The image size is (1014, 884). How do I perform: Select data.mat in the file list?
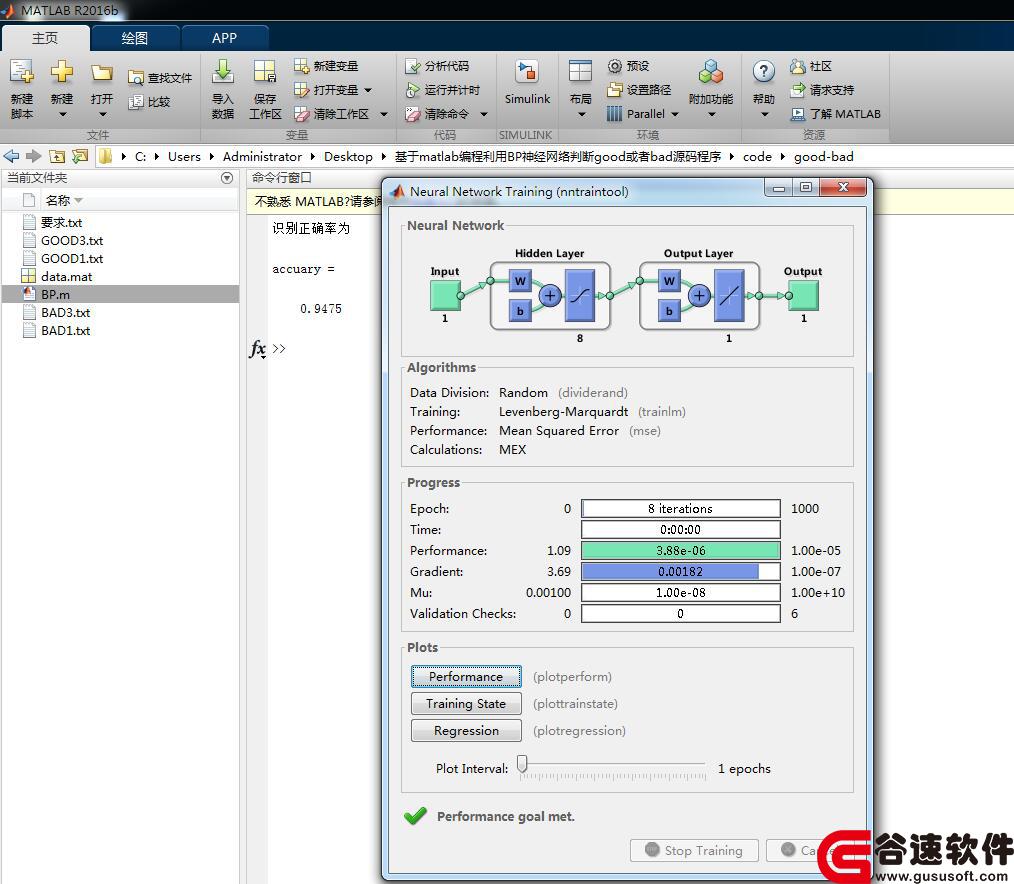pyautogui.click(x=120, y=276)
